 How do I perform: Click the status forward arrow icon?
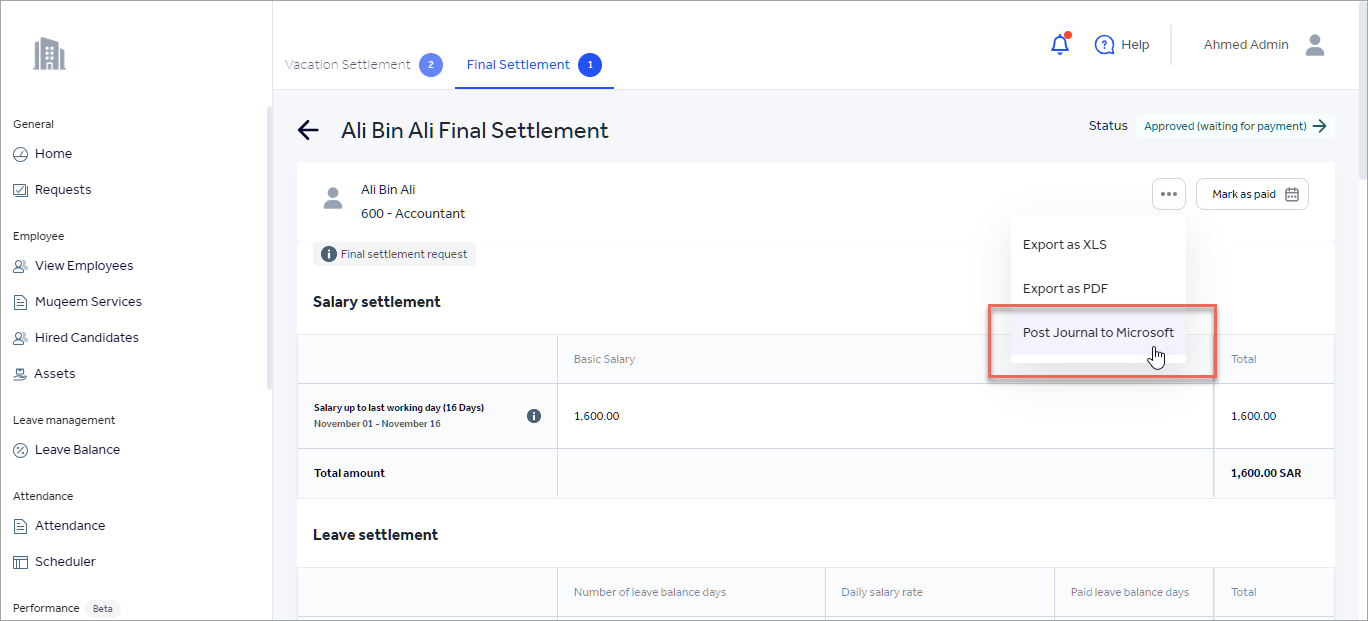pos(1320,126)
